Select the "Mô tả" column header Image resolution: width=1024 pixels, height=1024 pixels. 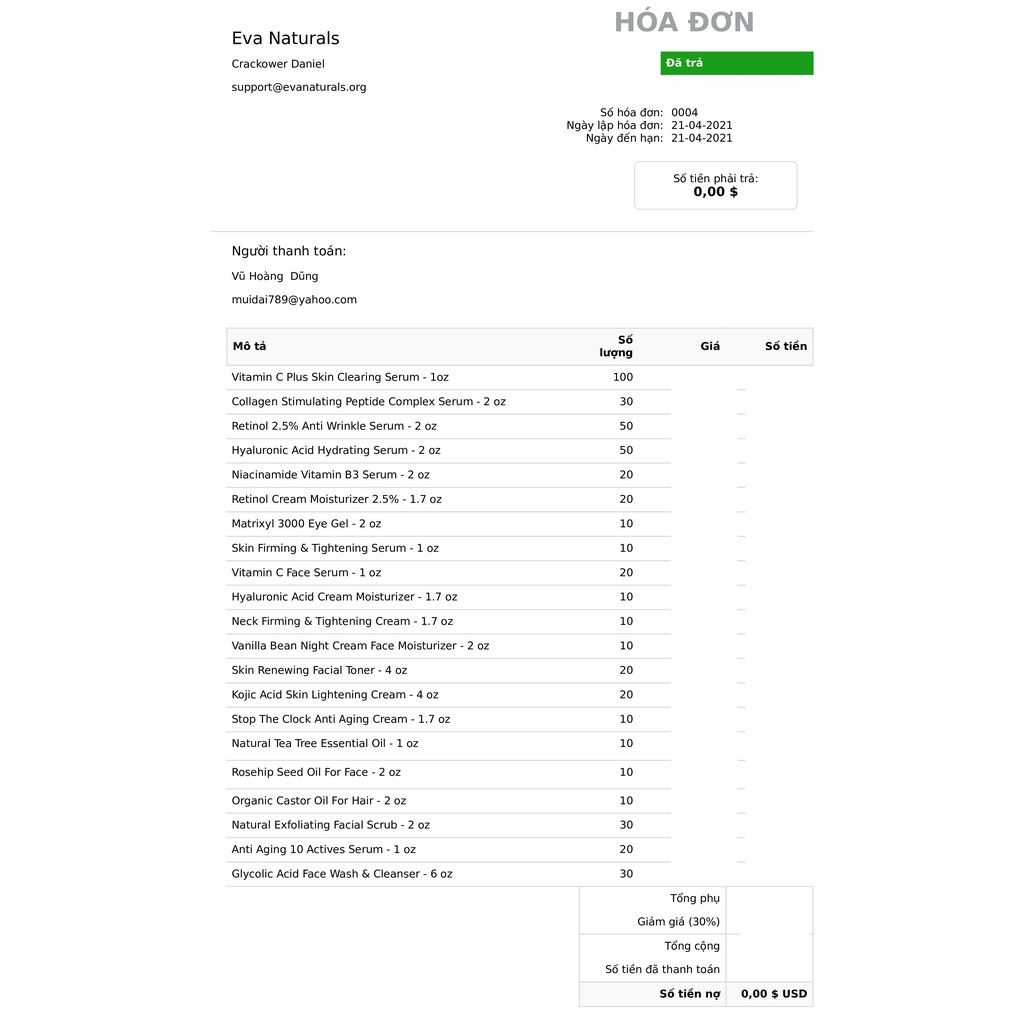click(250, 347)
